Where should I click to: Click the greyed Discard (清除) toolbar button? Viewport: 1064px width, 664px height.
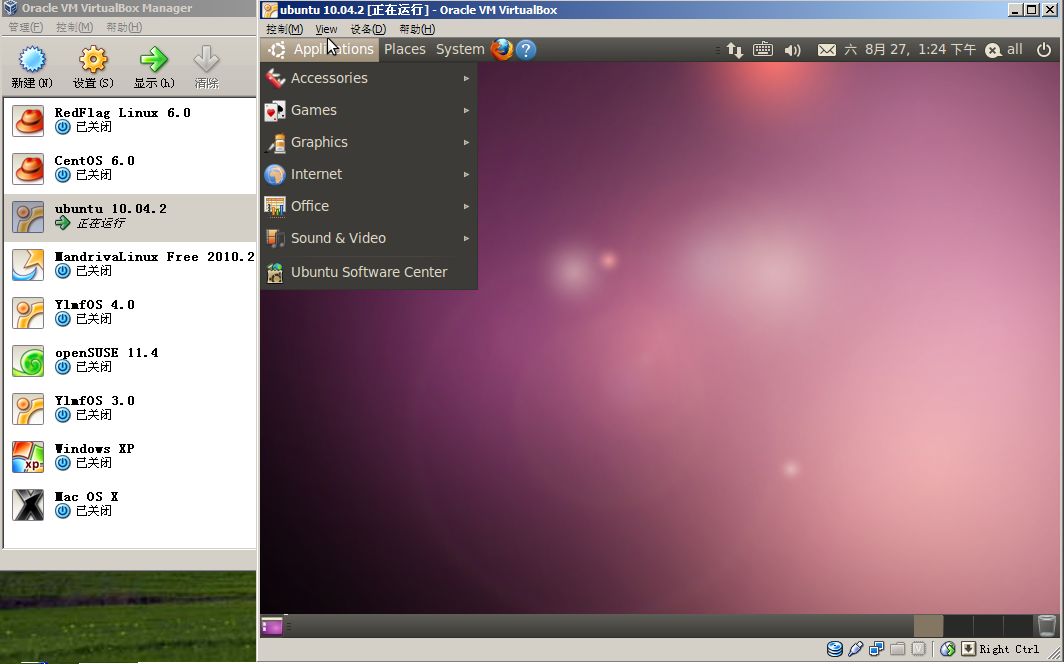click(206, 67)
